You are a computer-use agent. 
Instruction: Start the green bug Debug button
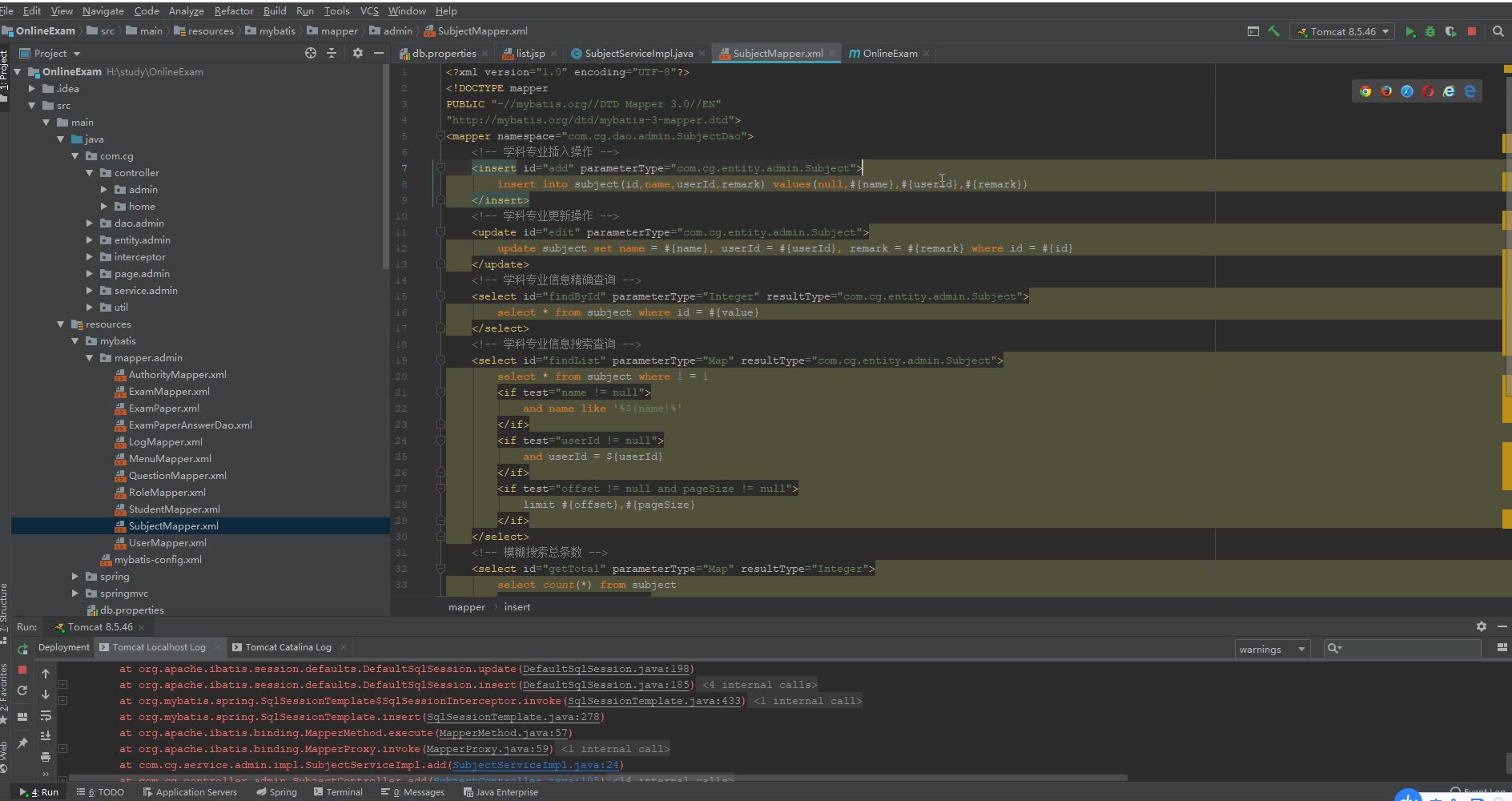pyautogui.click(x=1430, y=31)
